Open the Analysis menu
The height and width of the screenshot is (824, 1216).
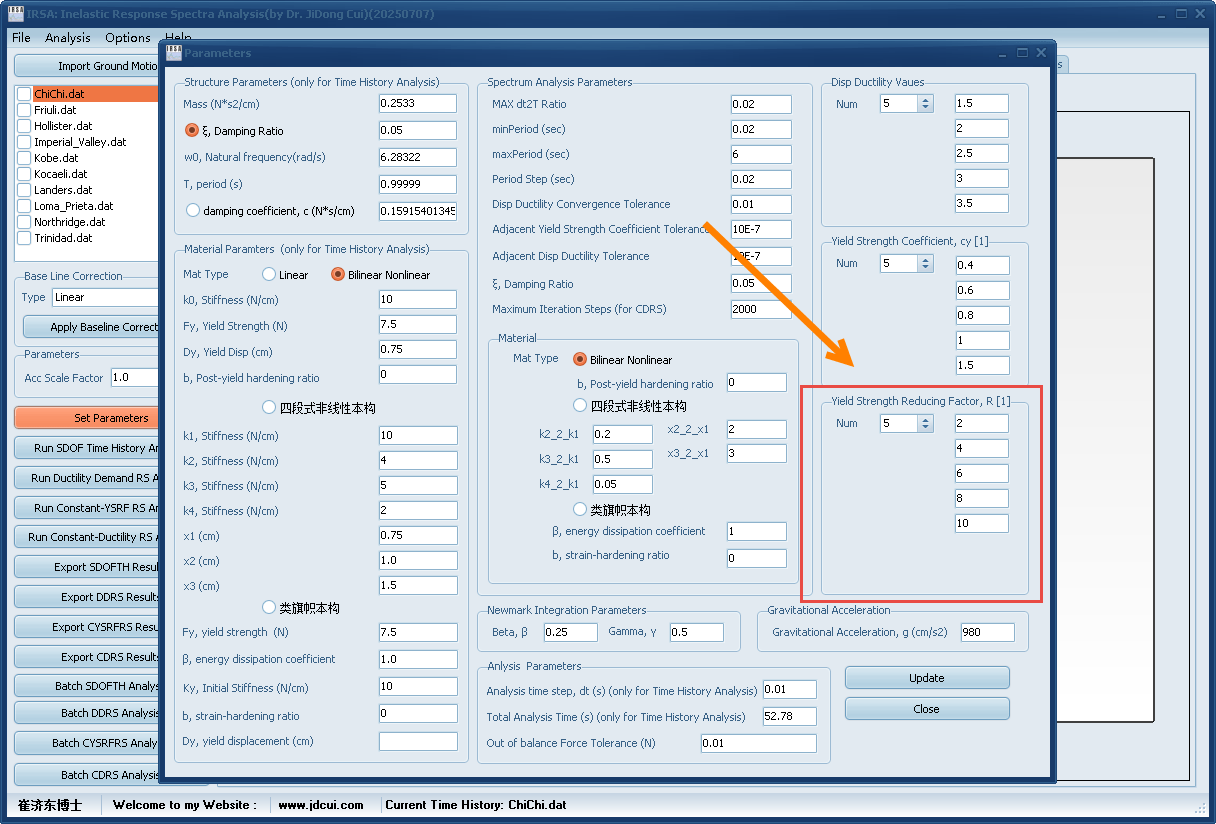pos(68,38)
